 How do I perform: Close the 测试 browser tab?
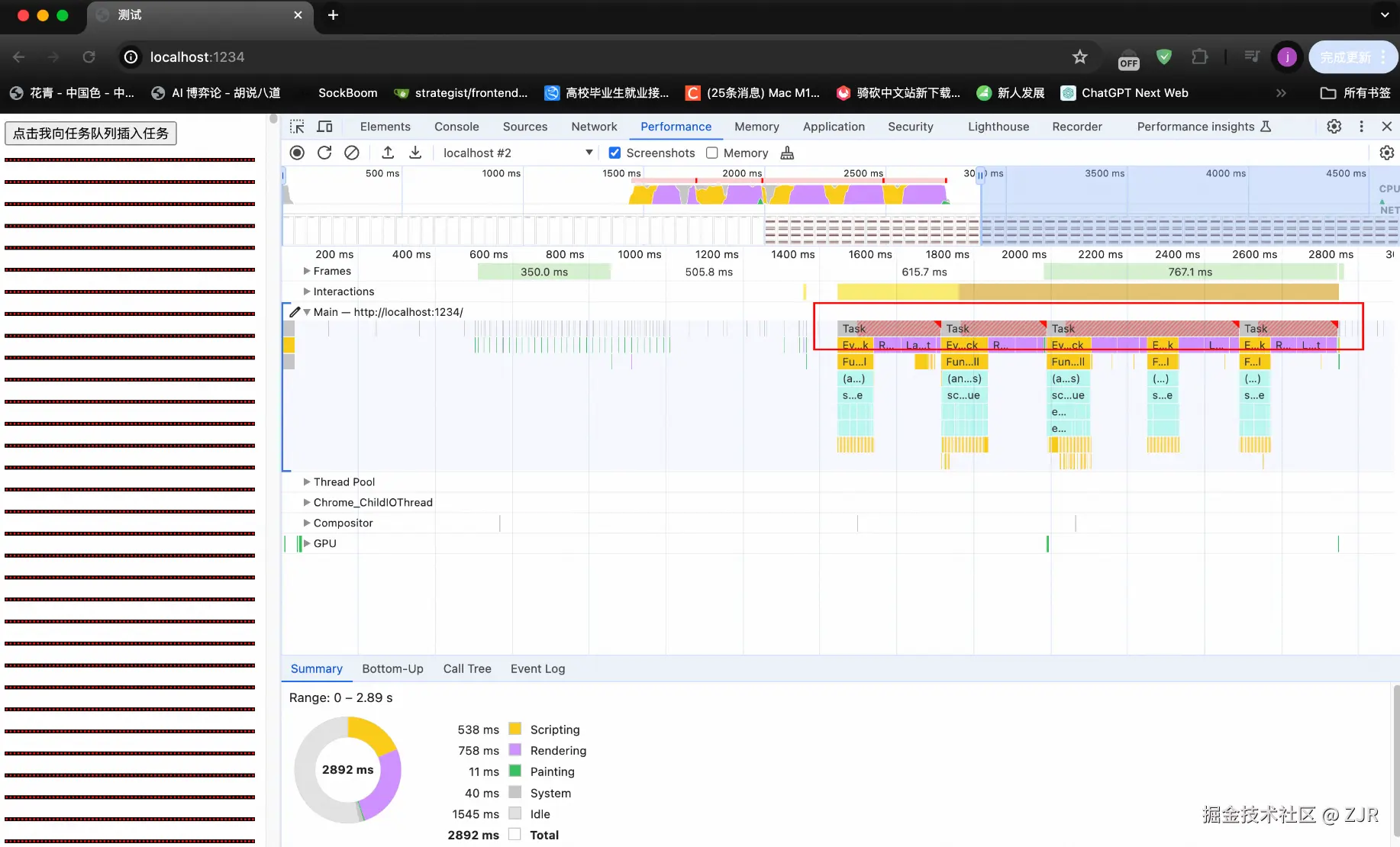tap(298, 15)
